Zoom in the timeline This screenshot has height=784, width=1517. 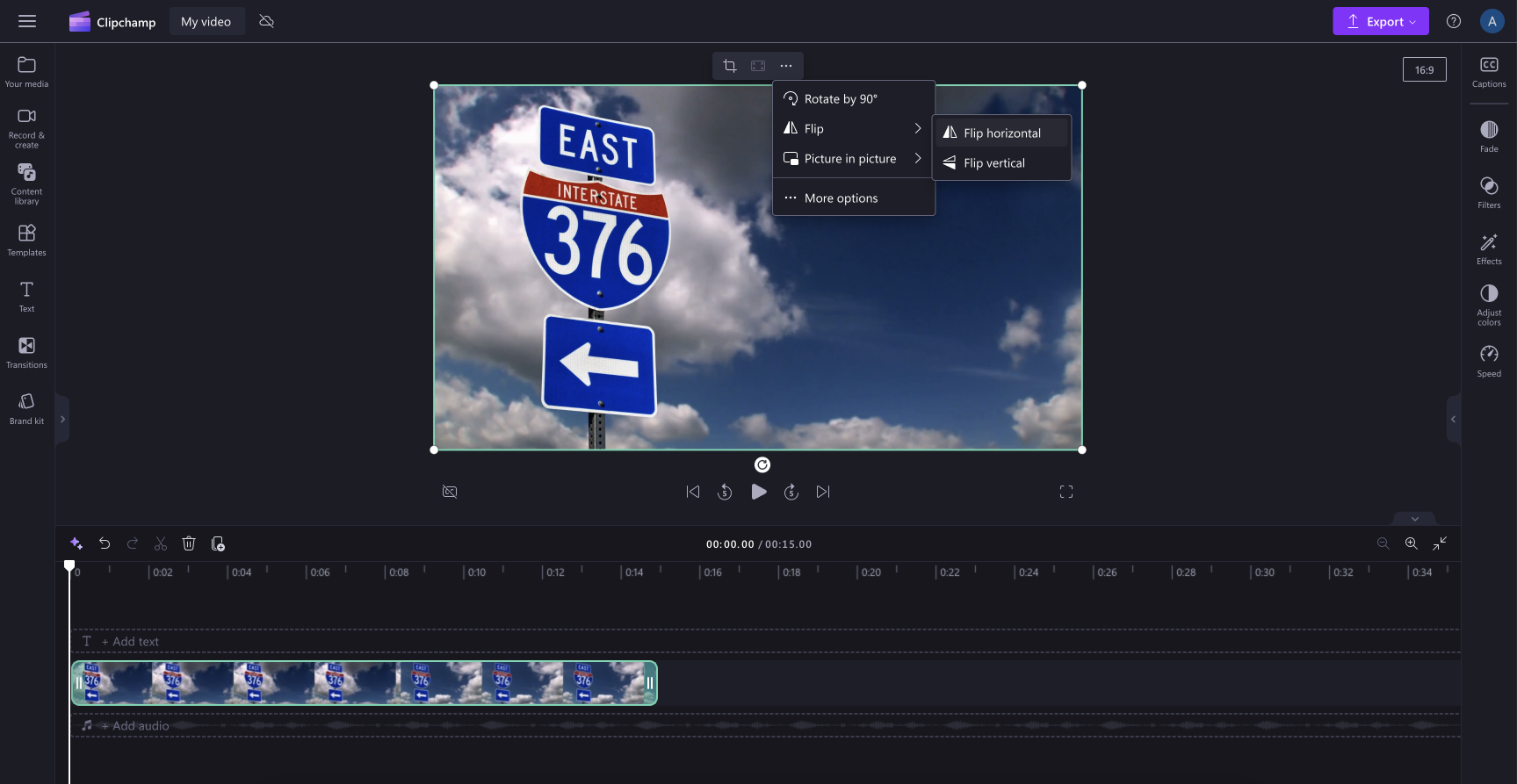coord(1412,543)
